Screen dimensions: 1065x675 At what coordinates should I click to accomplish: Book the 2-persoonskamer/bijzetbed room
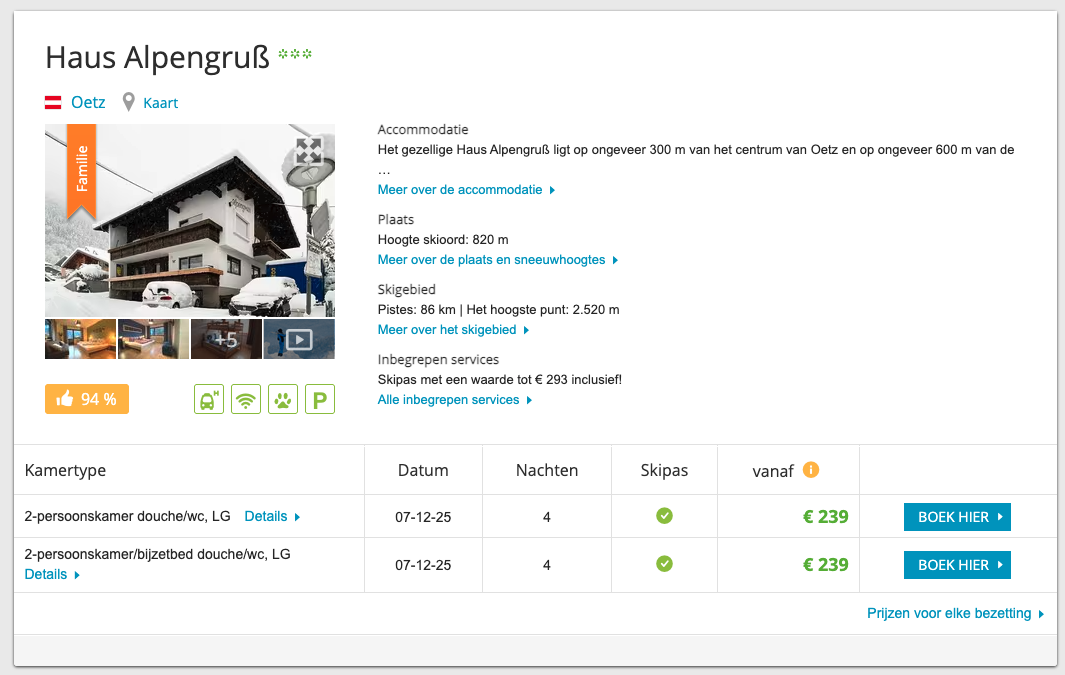point(956,565)
